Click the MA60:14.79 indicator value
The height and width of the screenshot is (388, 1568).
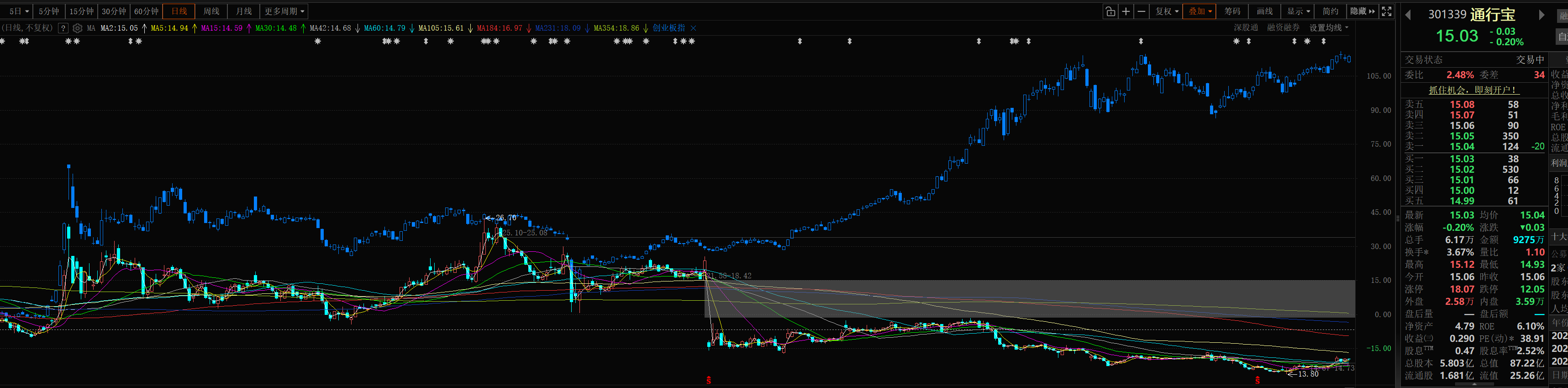[385, 28]
